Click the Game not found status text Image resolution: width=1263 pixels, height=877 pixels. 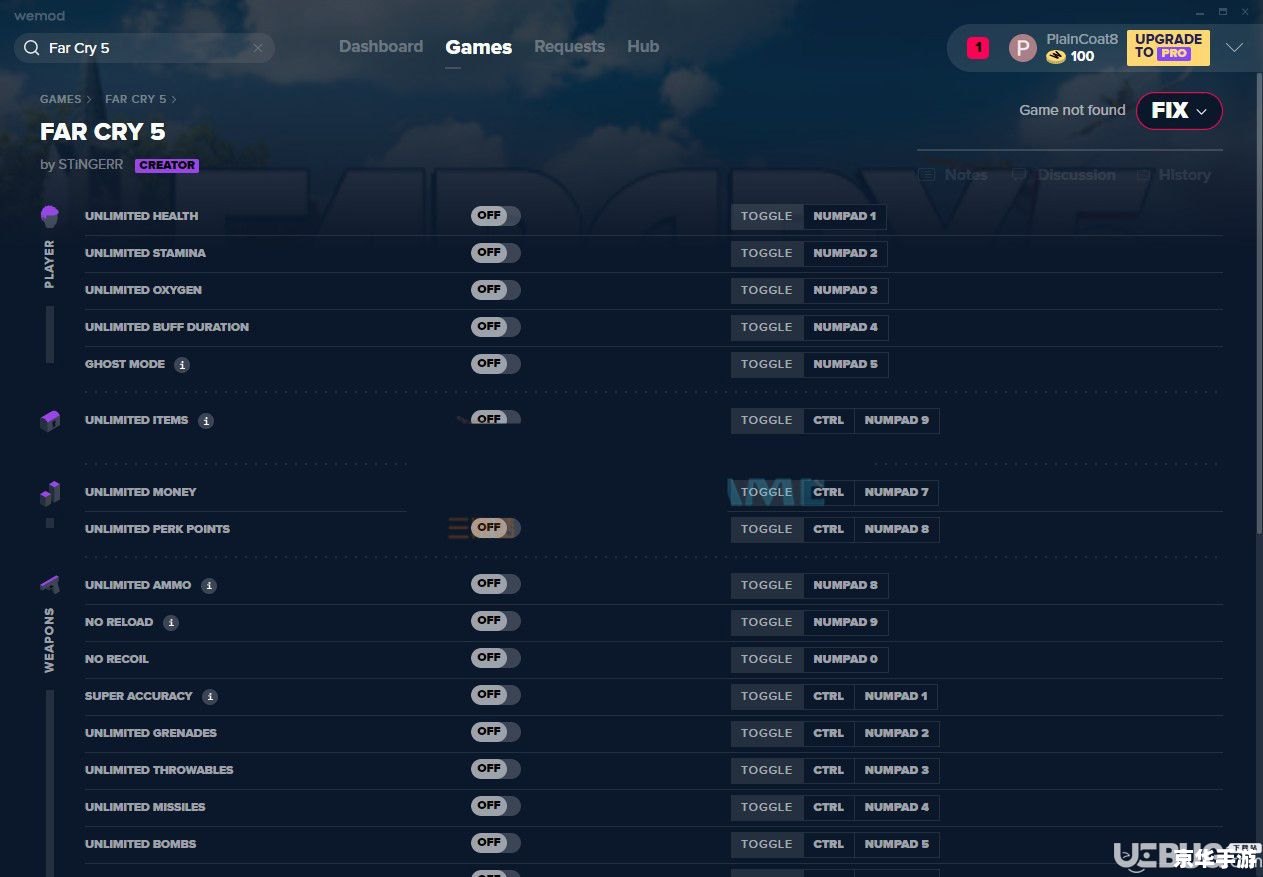[1072, 111]
